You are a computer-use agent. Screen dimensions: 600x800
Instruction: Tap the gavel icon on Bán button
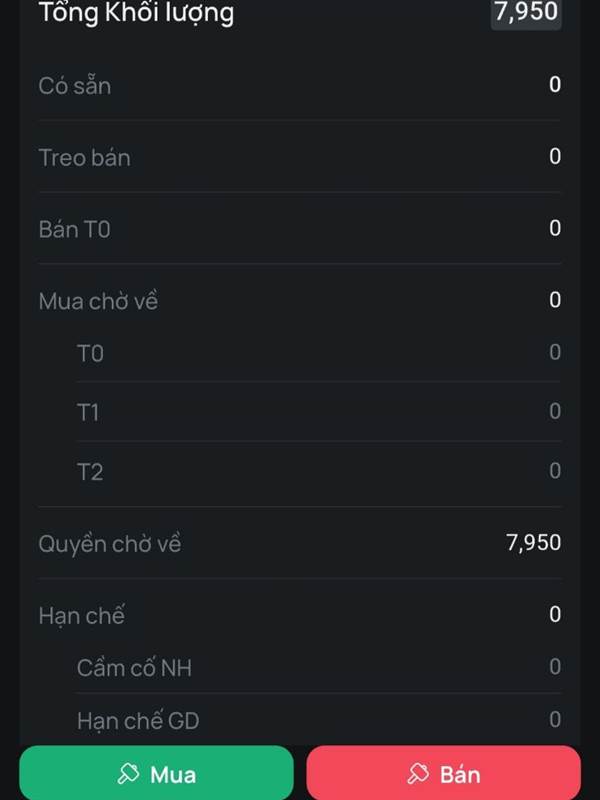(x=418, y=773)
